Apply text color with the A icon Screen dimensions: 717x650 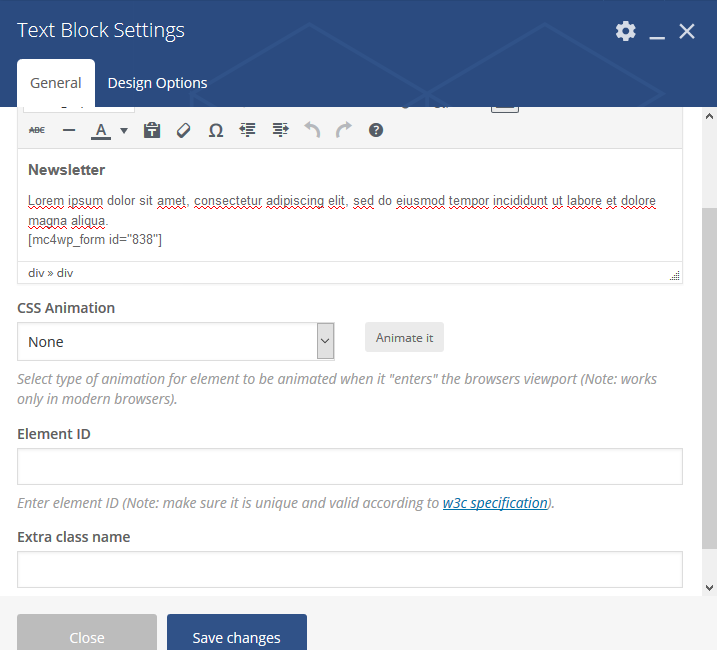[x=101, y=130]
